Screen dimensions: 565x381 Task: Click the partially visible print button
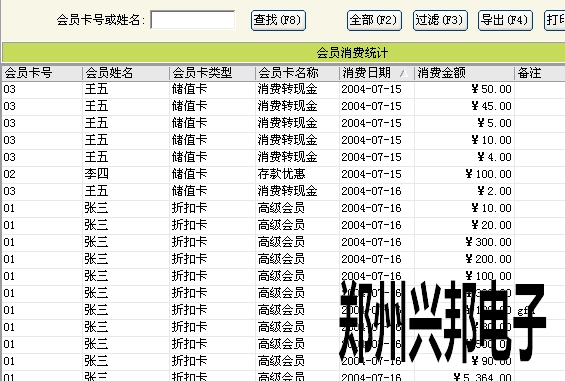pos(555,20)
